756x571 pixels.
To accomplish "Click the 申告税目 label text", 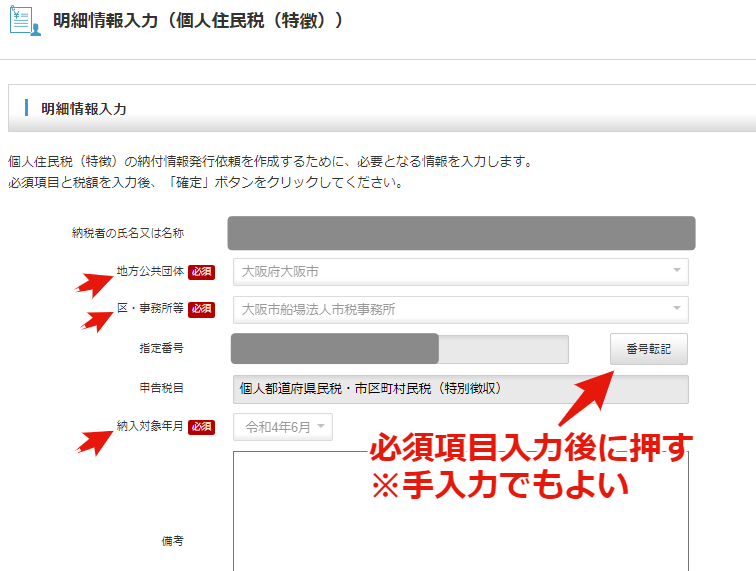I will click(x=162, y=388).
